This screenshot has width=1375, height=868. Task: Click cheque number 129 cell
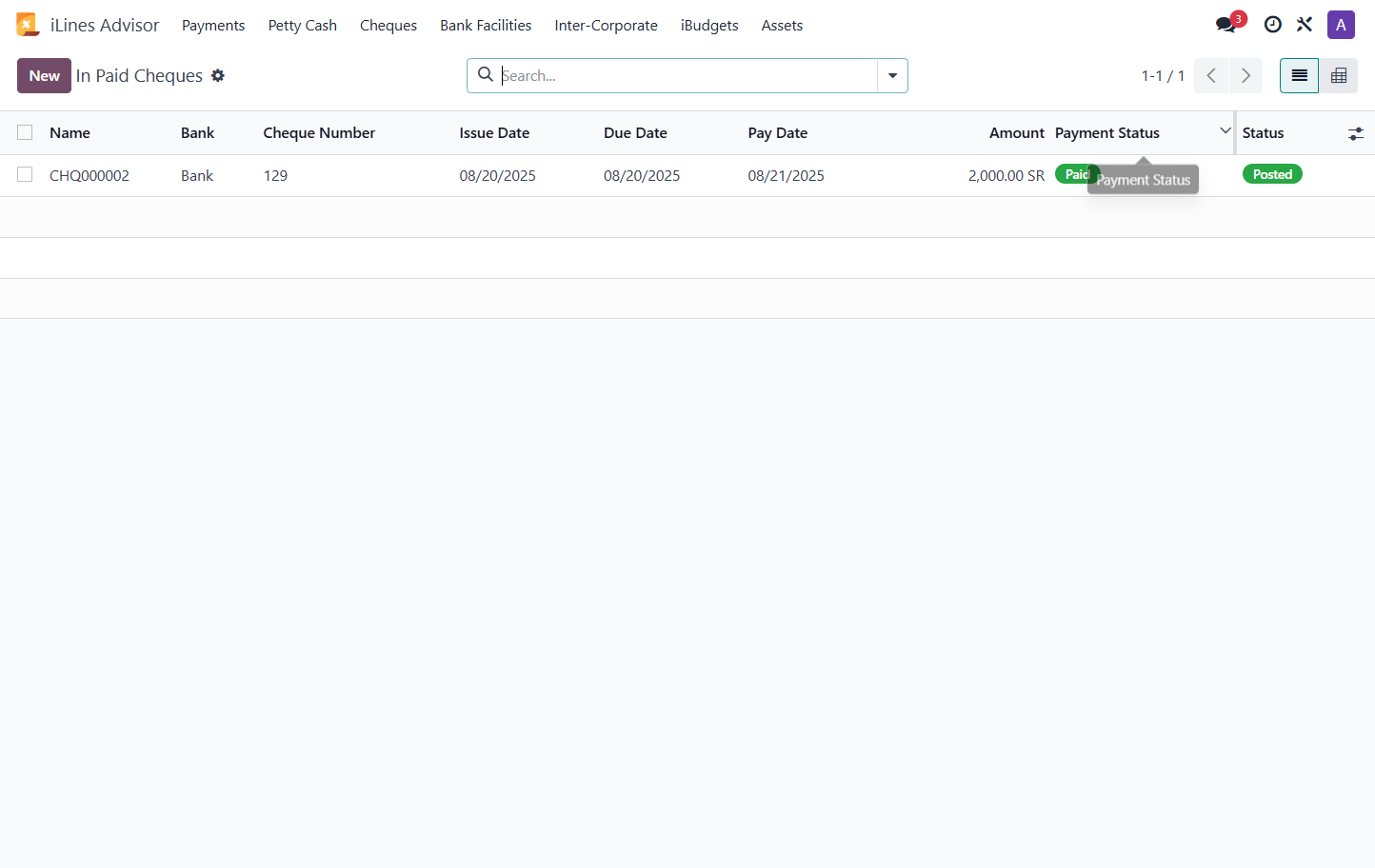click(x=275, y=175)
